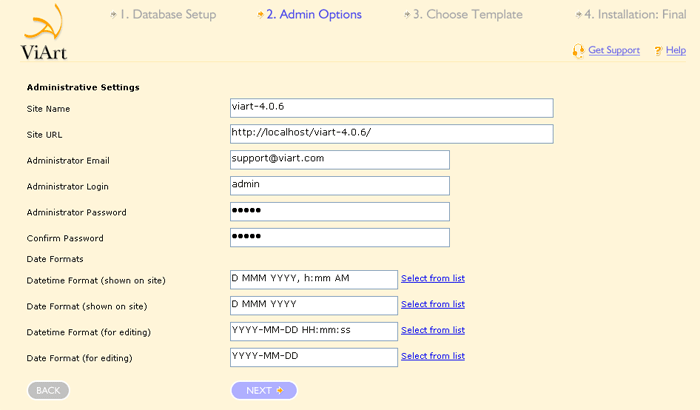Click the Administrator Login field
Screen dimensions: 700x410
tap(340, 186)
